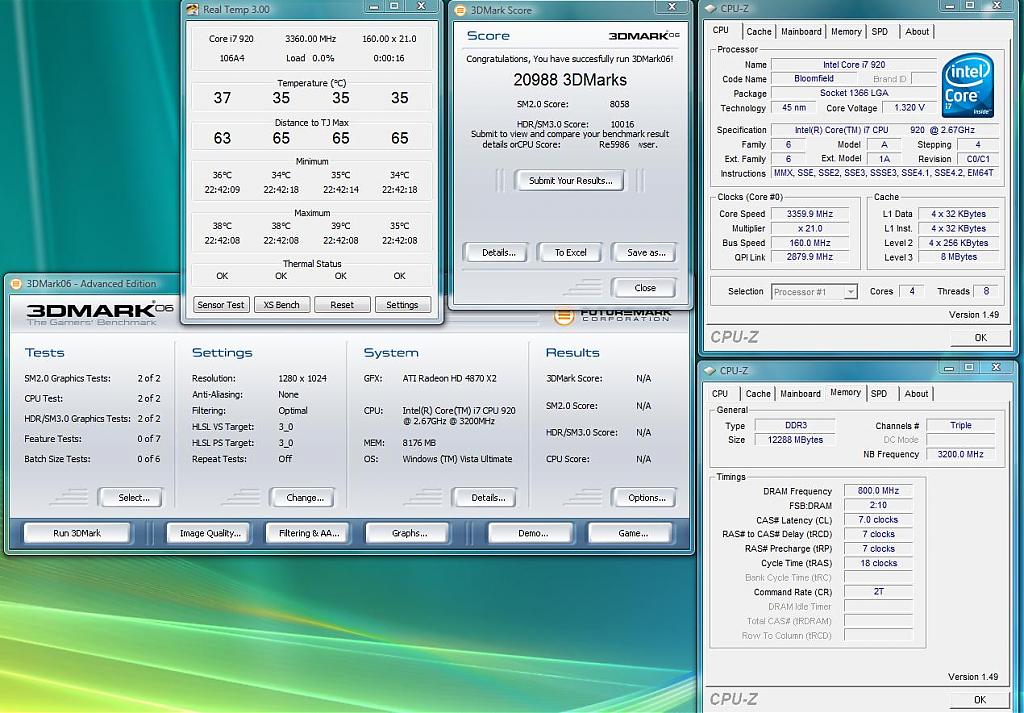The height and width of the screenshot is (713, 1024).
Task: Open the Mainboard tab in the CPU-Z memory window
Action: [x=801, y=394]
